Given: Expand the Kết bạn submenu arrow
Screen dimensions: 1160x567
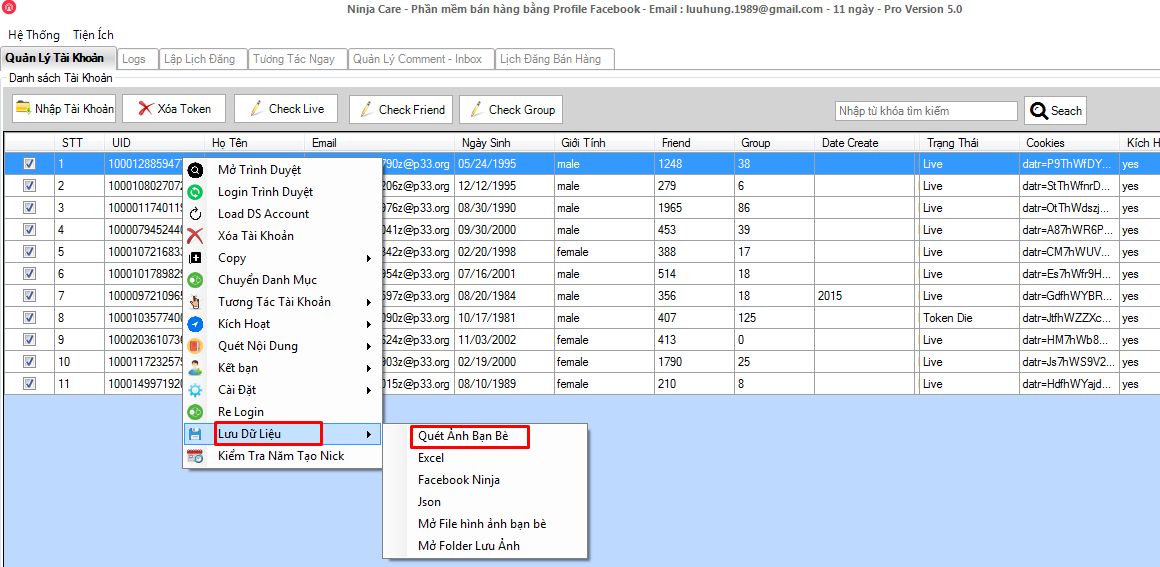Looking at the screenshot, I should [x=368, y=368].
